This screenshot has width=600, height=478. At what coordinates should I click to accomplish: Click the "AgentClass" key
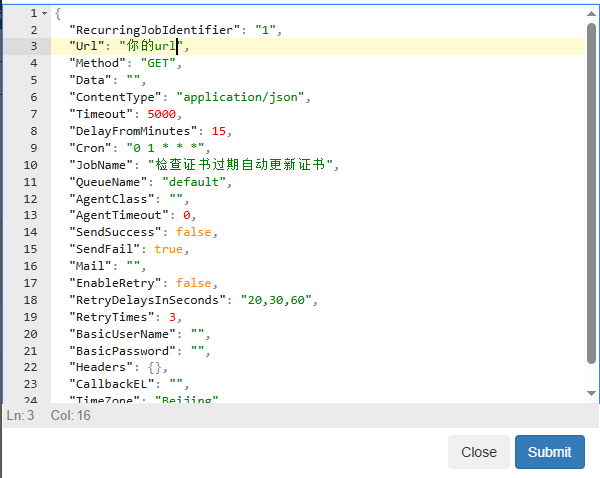click(112, 199)
